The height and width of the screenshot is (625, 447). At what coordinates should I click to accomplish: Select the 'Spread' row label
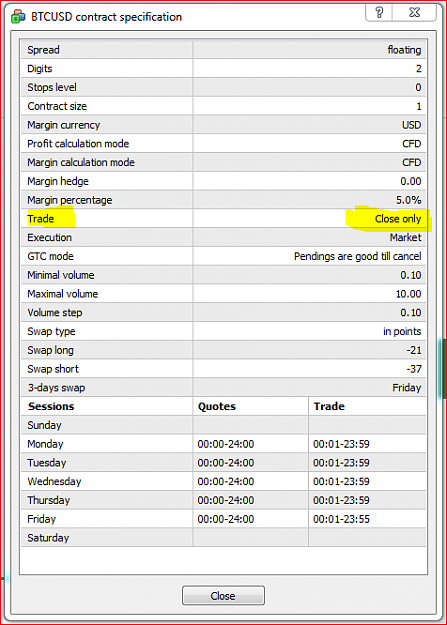(43, 50)
